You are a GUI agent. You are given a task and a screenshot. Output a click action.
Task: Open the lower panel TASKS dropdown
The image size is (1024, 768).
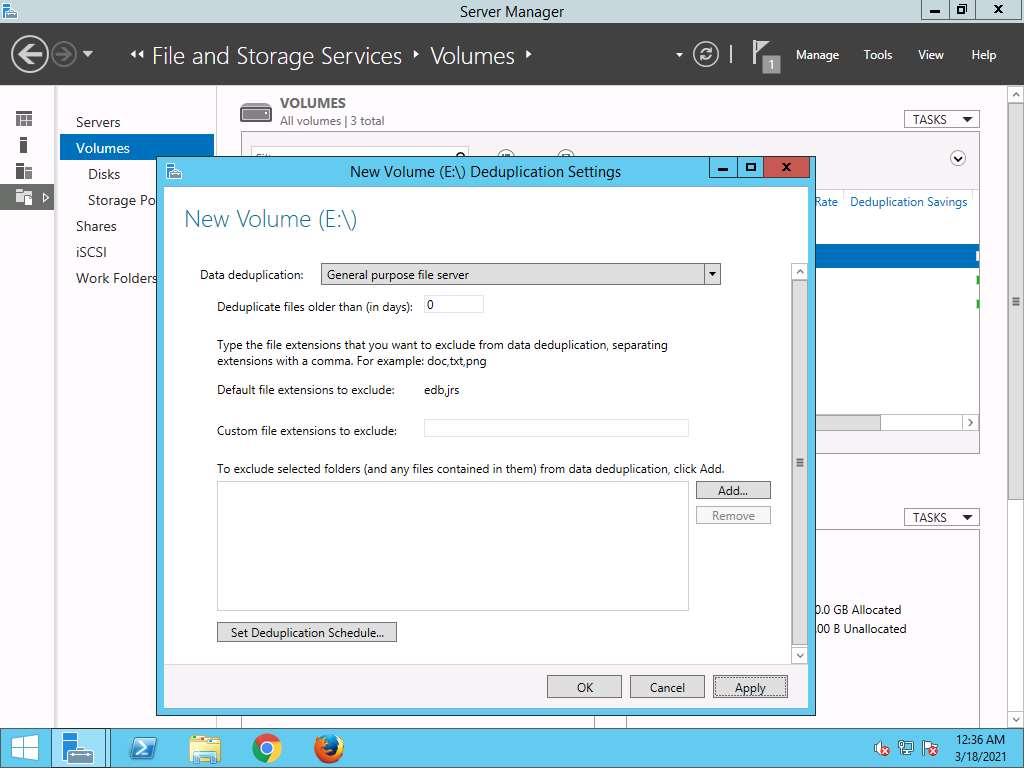point(942,517)
